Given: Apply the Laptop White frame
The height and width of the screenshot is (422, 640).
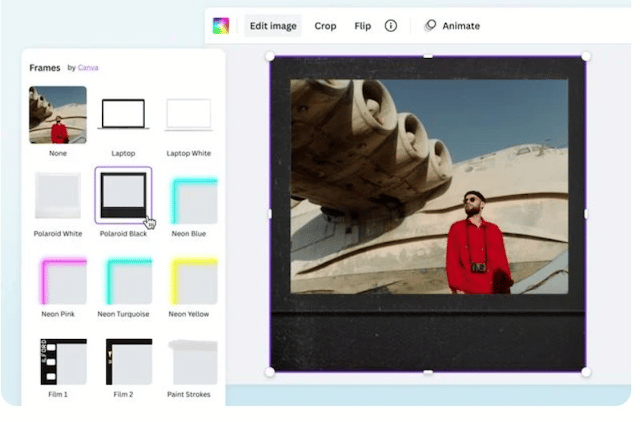Looking at the screenshot, I should 188,114.
